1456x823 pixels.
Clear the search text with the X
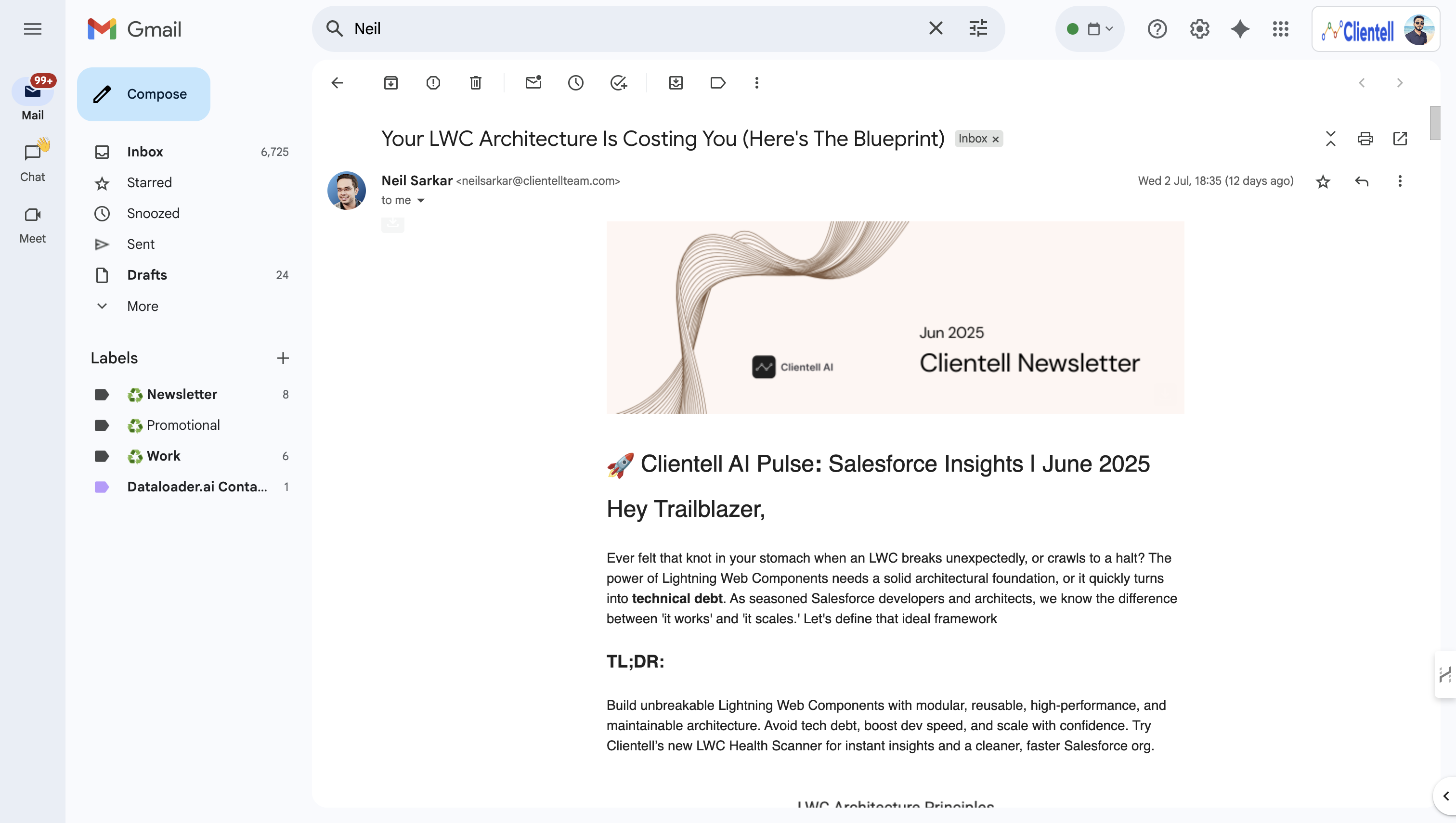coord(936,28)
